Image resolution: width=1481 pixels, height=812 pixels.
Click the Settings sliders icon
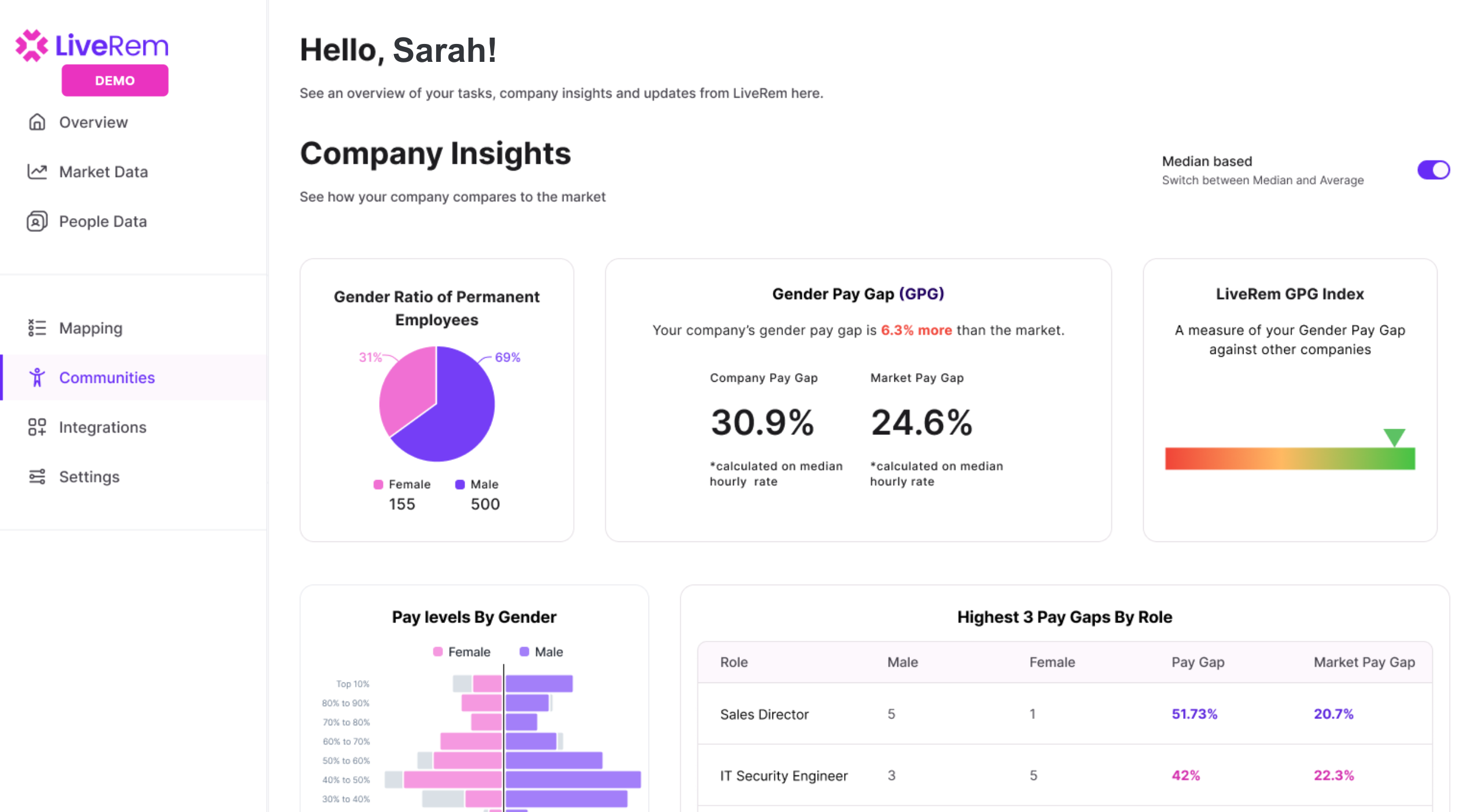[x=37, y=477]
